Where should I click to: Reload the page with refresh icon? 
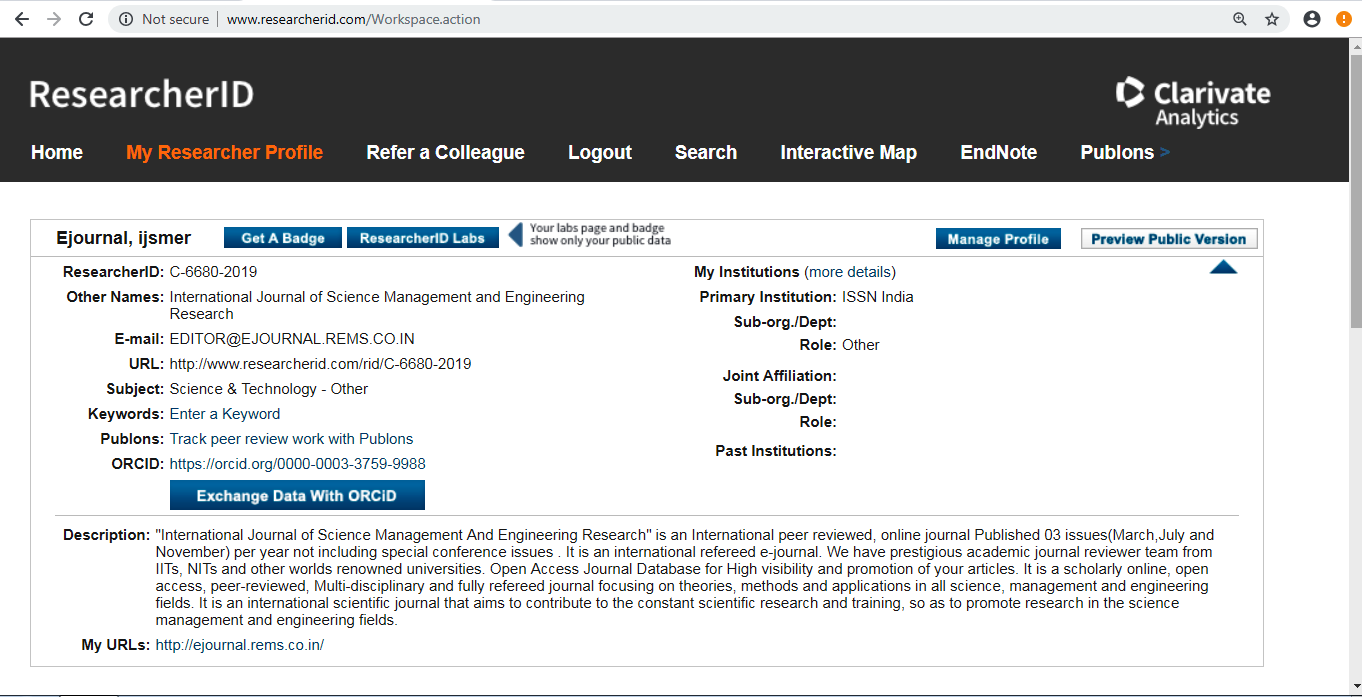coord(86,19)
